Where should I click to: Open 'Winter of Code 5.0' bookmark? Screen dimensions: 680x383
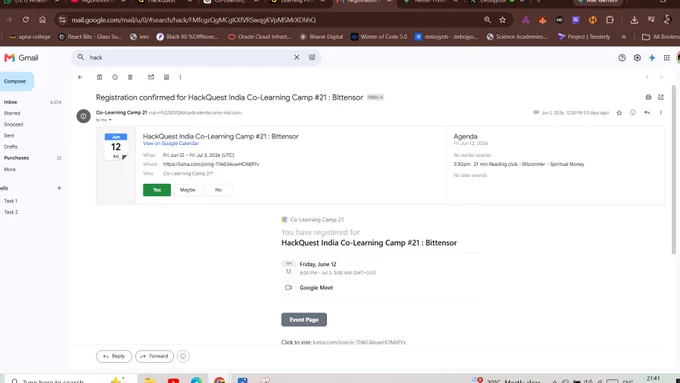coord(379,37)
